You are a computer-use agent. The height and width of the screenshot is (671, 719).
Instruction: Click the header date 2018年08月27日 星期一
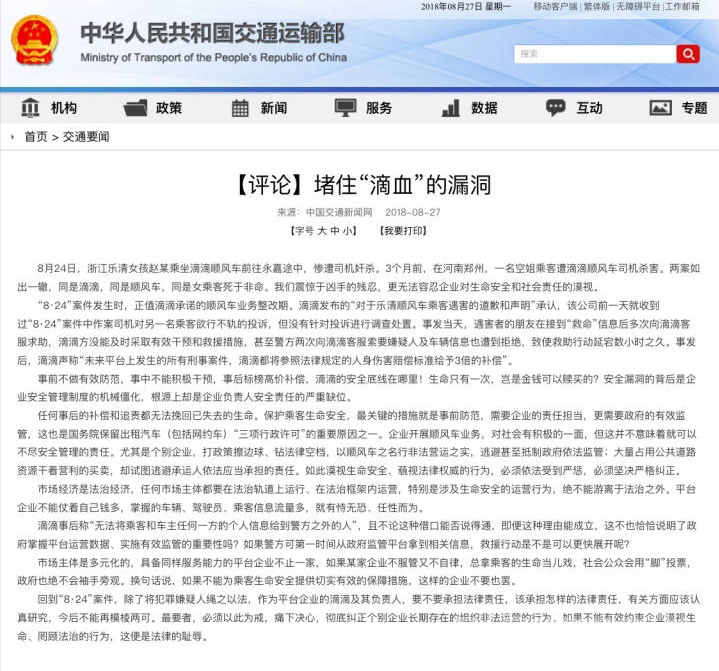pos(466,6)
